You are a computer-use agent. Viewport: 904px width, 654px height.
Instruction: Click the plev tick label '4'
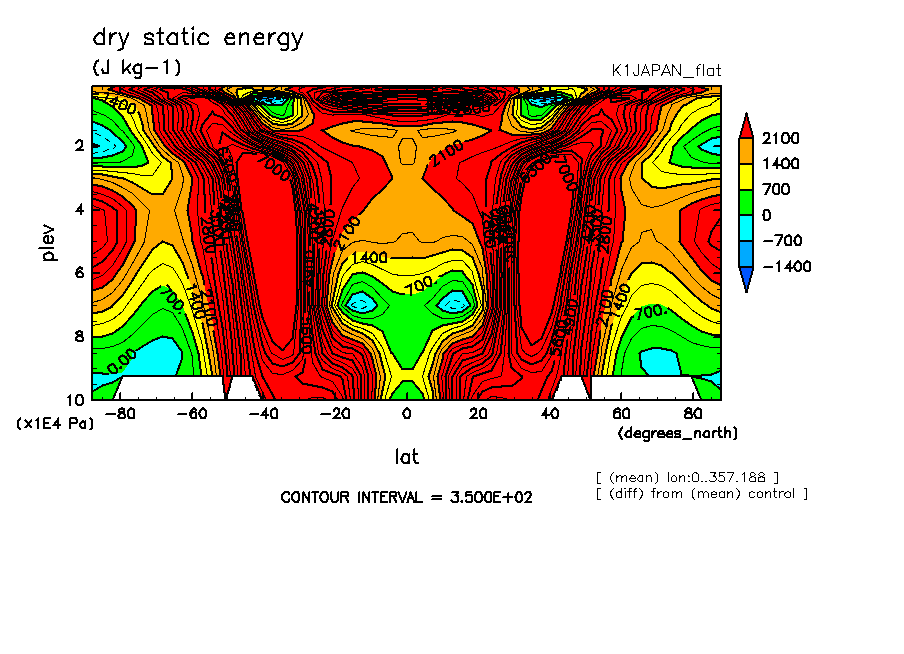(x=79, y=209)
